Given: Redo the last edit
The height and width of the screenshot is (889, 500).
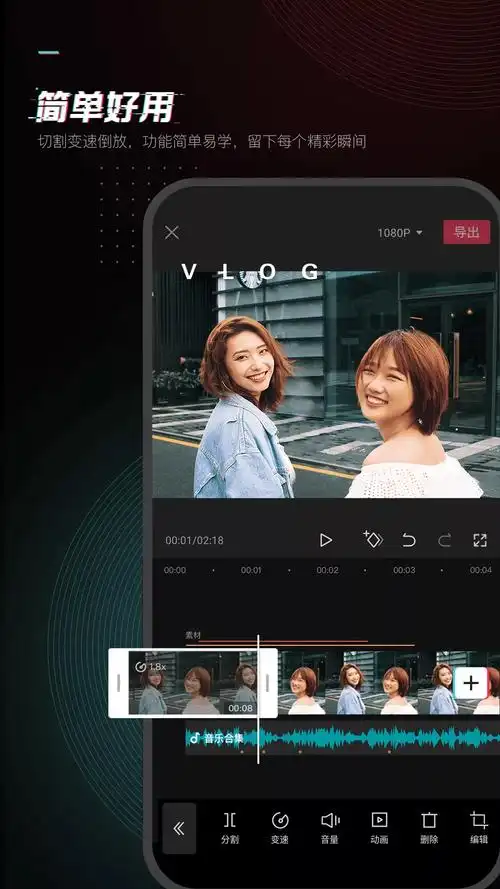Looking at the screenshot, I should [444, 540].
